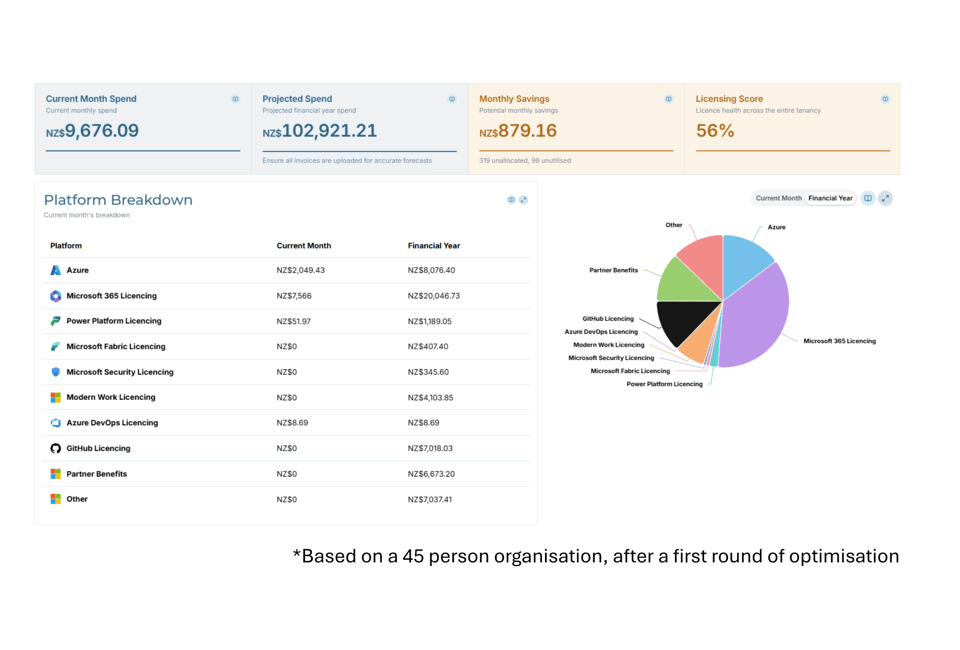Click '319 unallocated, 98 unutilised' text

pyautogui.click(x=525, y=161)
